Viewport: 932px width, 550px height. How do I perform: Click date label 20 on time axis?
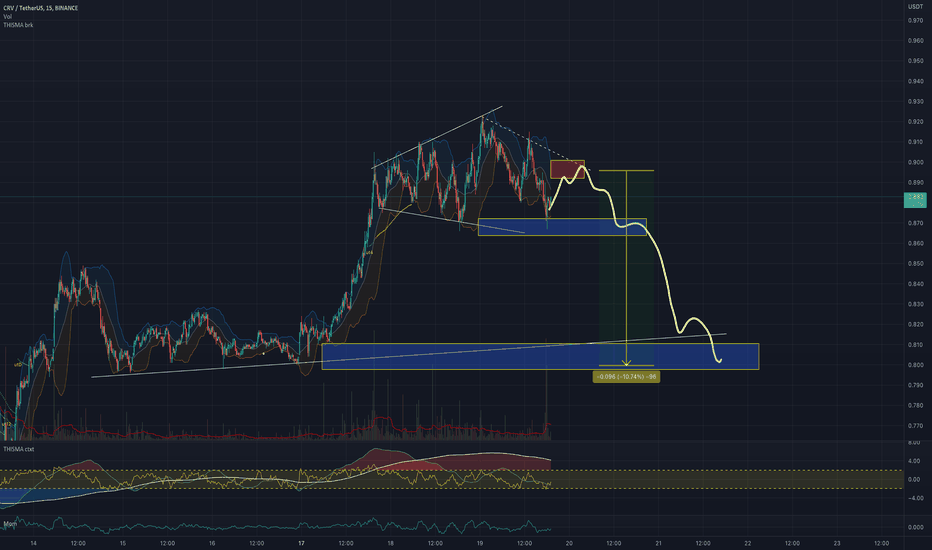[x=569, y=543]
